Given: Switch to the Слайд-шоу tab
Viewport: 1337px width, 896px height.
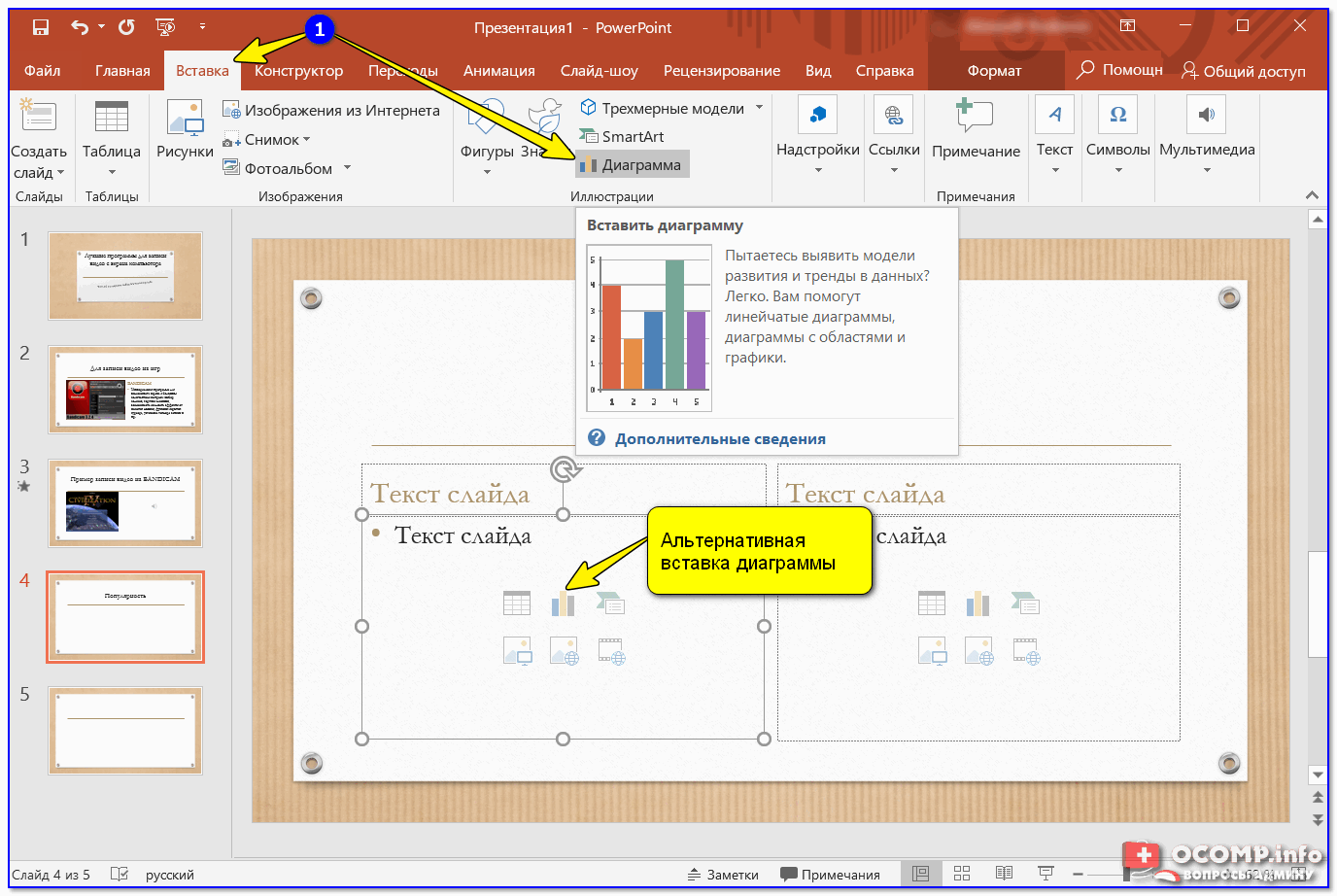Looking at the screenshot, I should point(600,70).
